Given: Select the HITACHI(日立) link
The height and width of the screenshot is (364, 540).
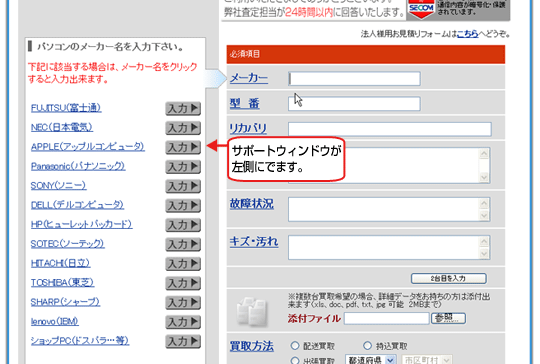Looking at the screenshot, I should point(60,263).
